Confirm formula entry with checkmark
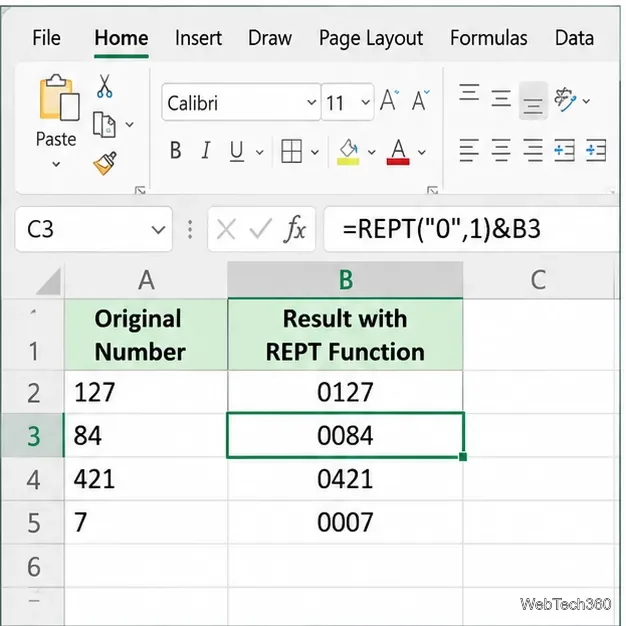Image resolution: width=626 pixels, height=626 pixels. [260, 229]
